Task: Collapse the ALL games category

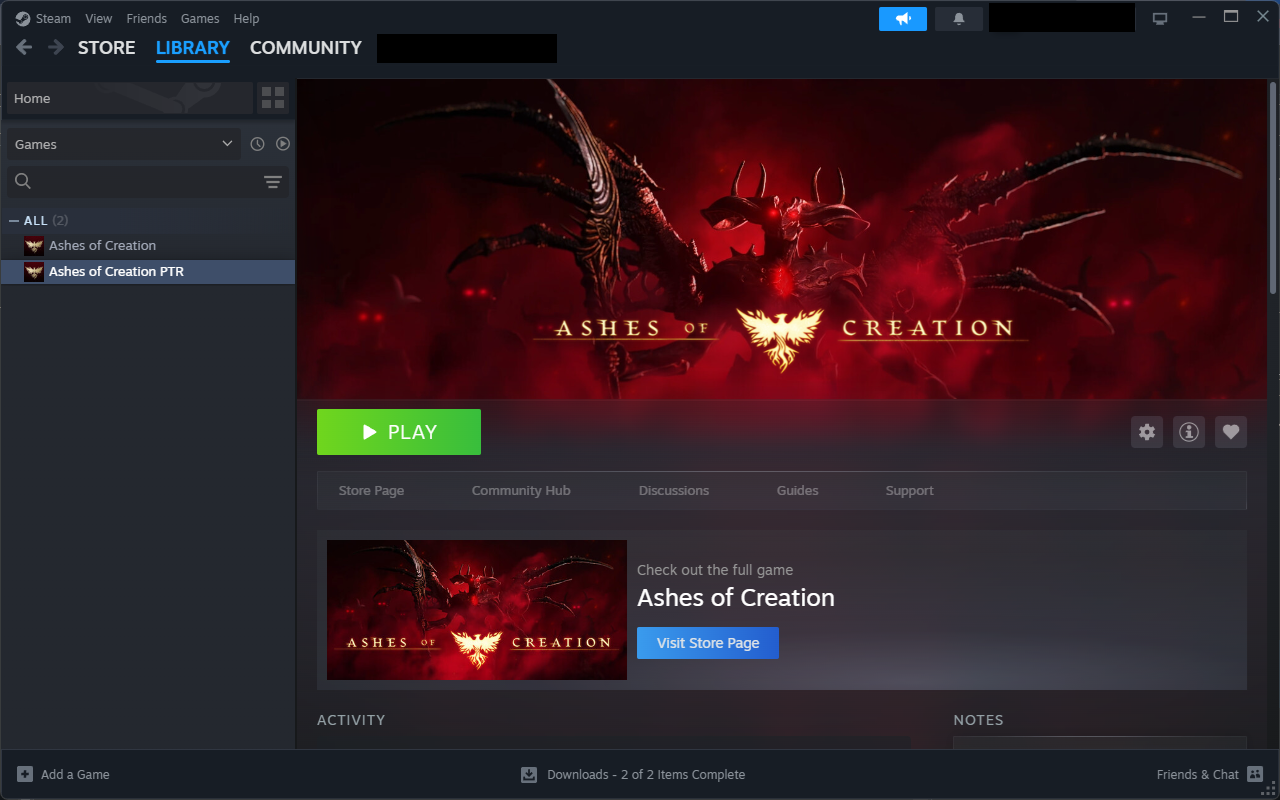Action: [x=14, y=221]
